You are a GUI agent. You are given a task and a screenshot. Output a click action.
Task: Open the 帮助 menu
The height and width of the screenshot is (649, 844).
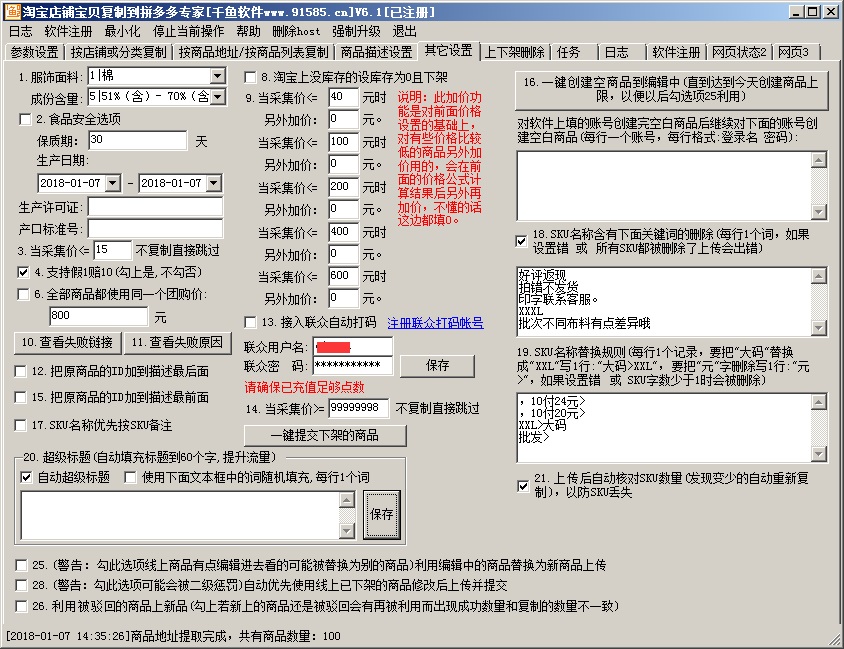click(248, 32)
